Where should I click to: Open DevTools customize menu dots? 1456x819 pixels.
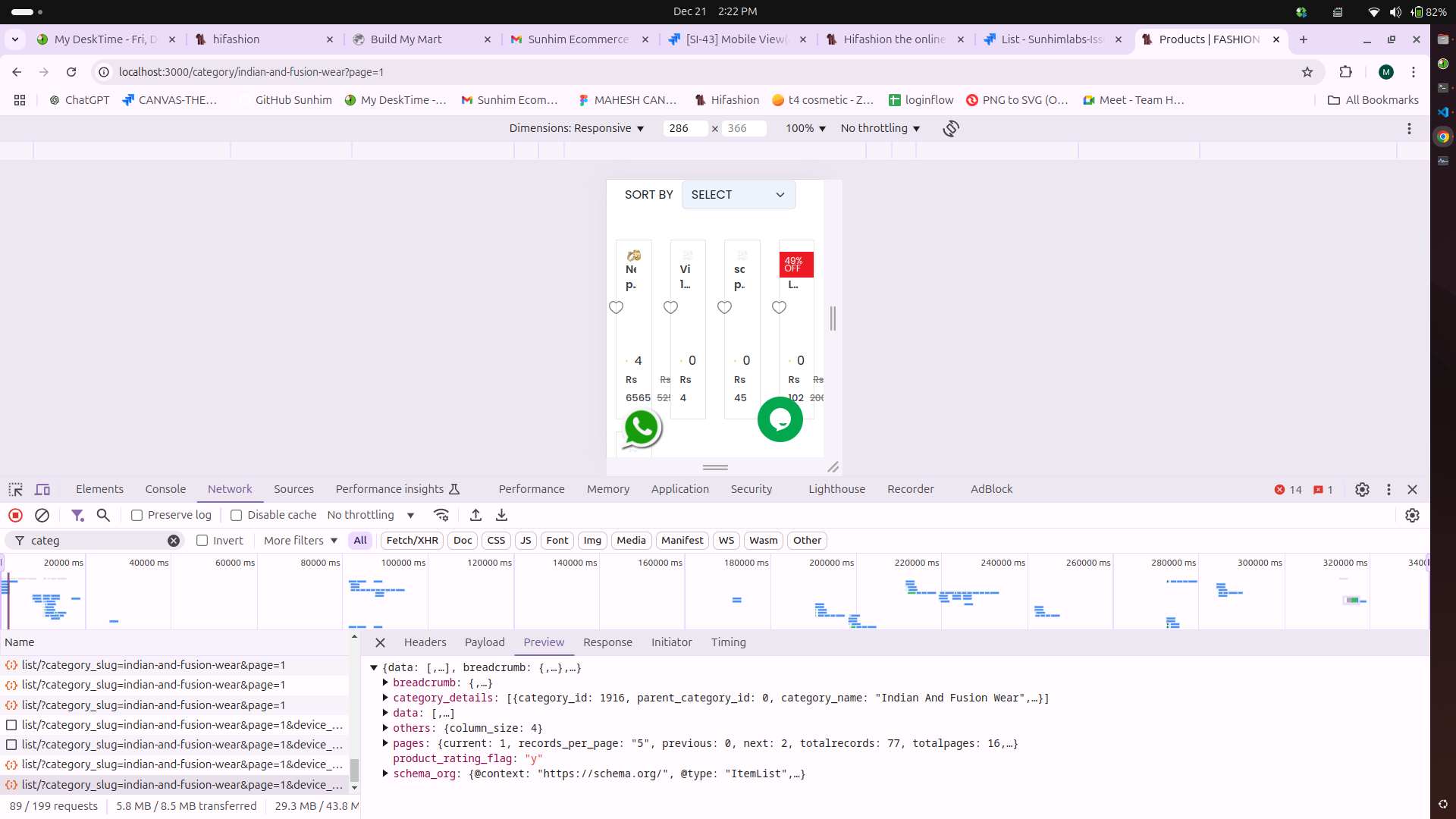(1389, 489)
